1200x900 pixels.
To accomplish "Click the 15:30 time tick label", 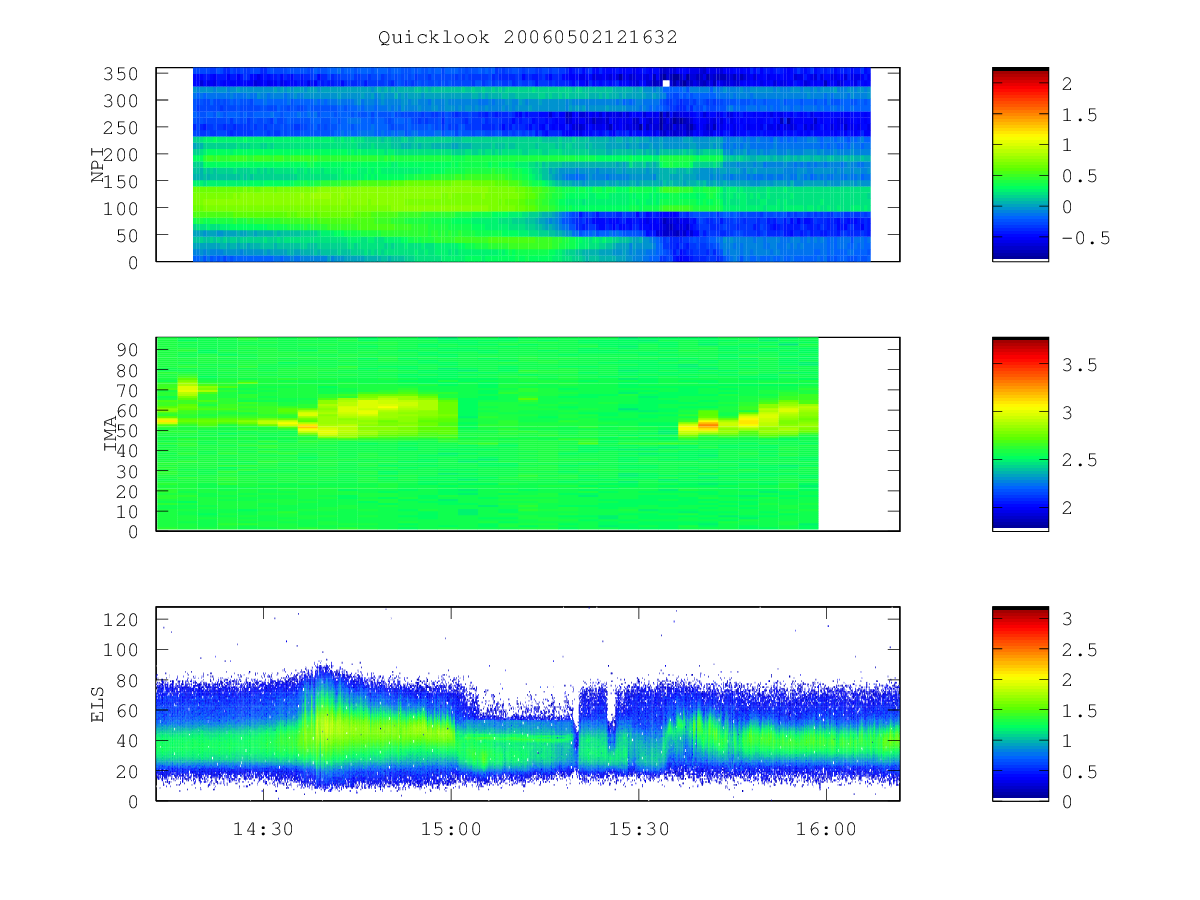I will click(x=639, y=829).
